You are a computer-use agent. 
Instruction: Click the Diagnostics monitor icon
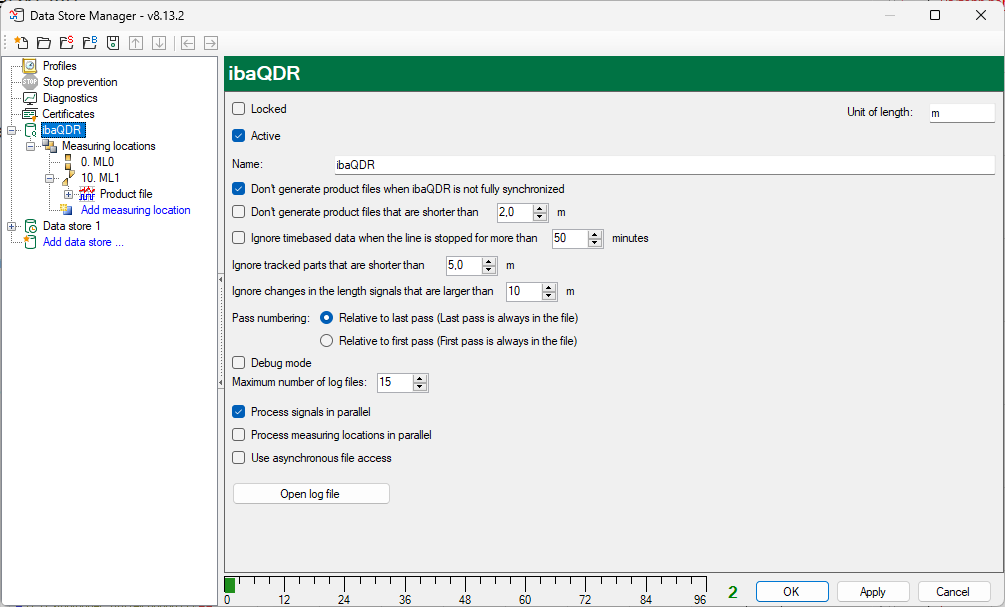coord(30,98)
